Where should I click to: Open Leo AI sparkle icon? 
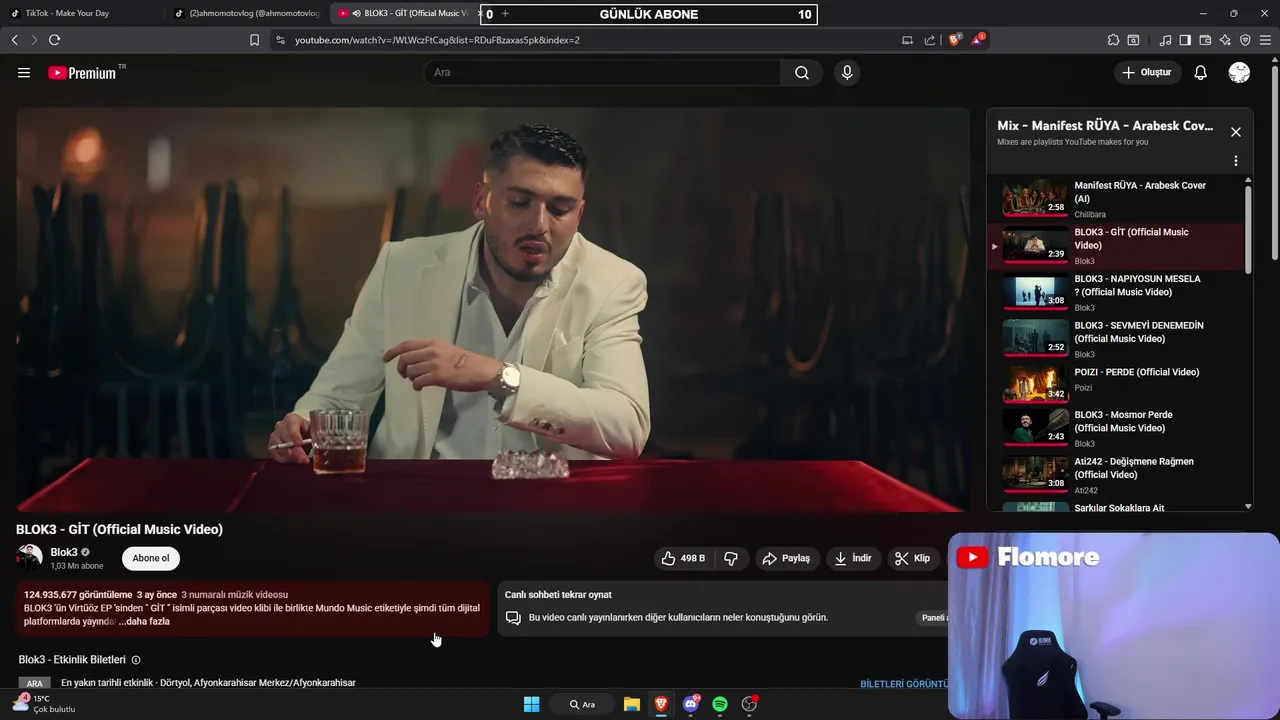1225,40
